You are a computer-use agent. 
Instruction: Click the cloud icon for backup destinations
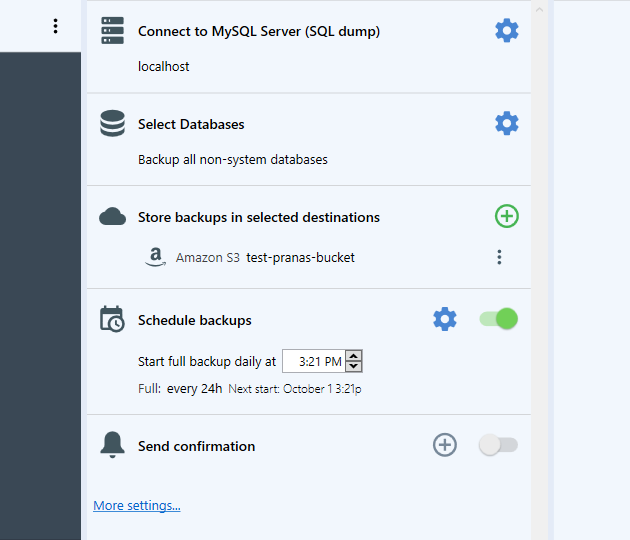(112, 217)
